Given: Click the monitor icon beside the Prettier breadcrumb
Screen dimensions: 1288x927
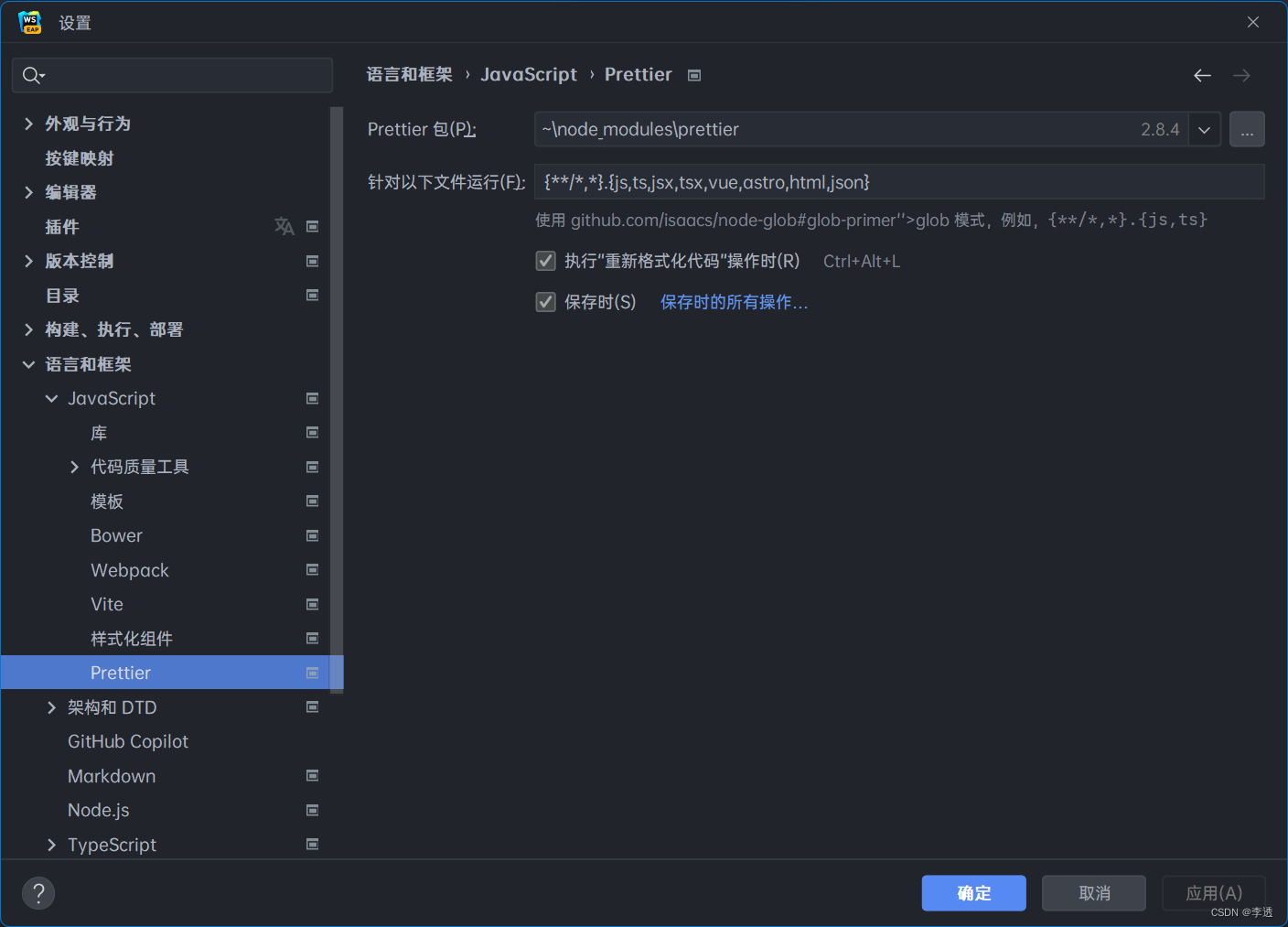Looking at the screenshot, I should click(693, 74).
